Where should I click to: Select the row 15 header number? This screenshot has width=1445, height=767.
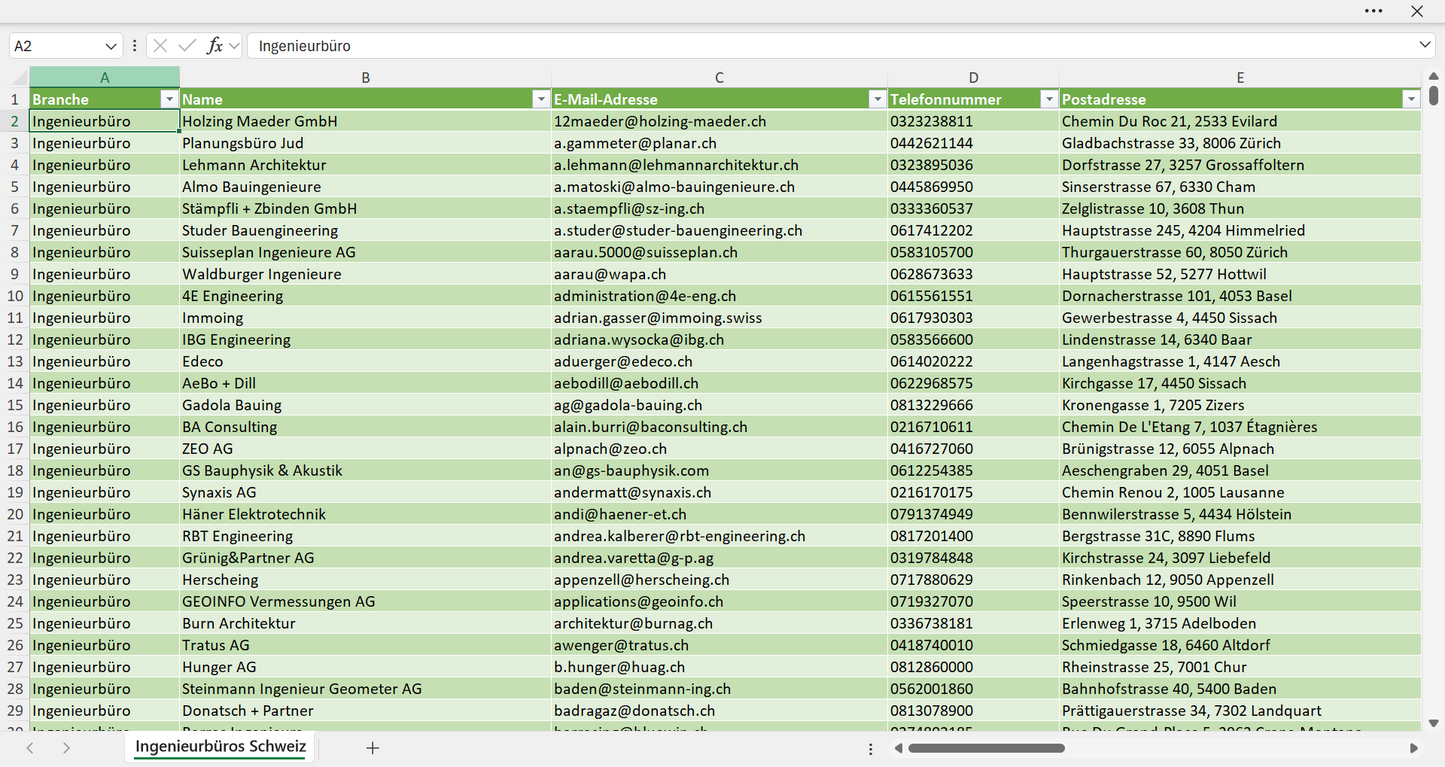pyautogui.click(x=15, y=405)
